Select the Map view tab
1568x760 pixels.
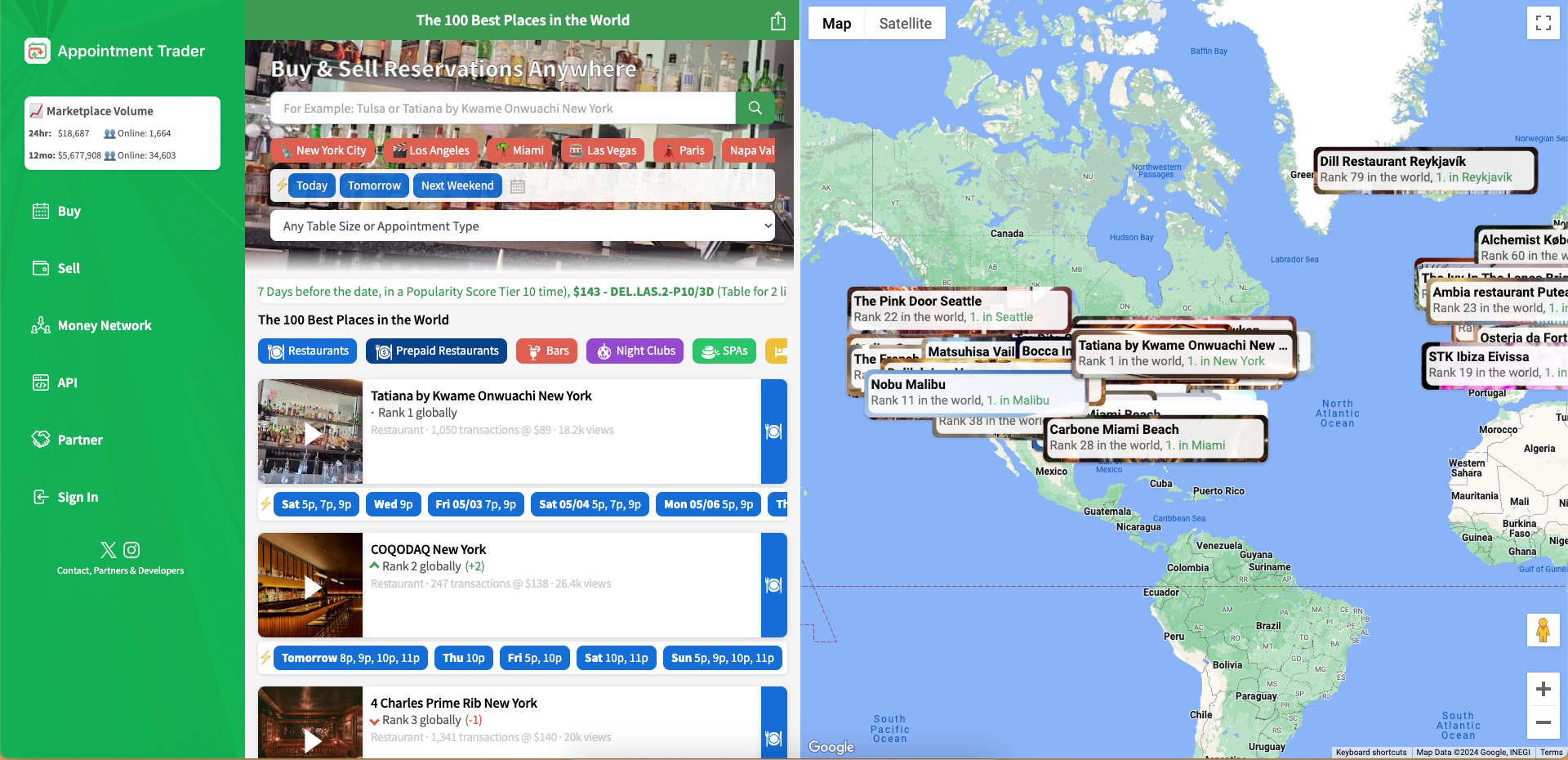point(836,23)
